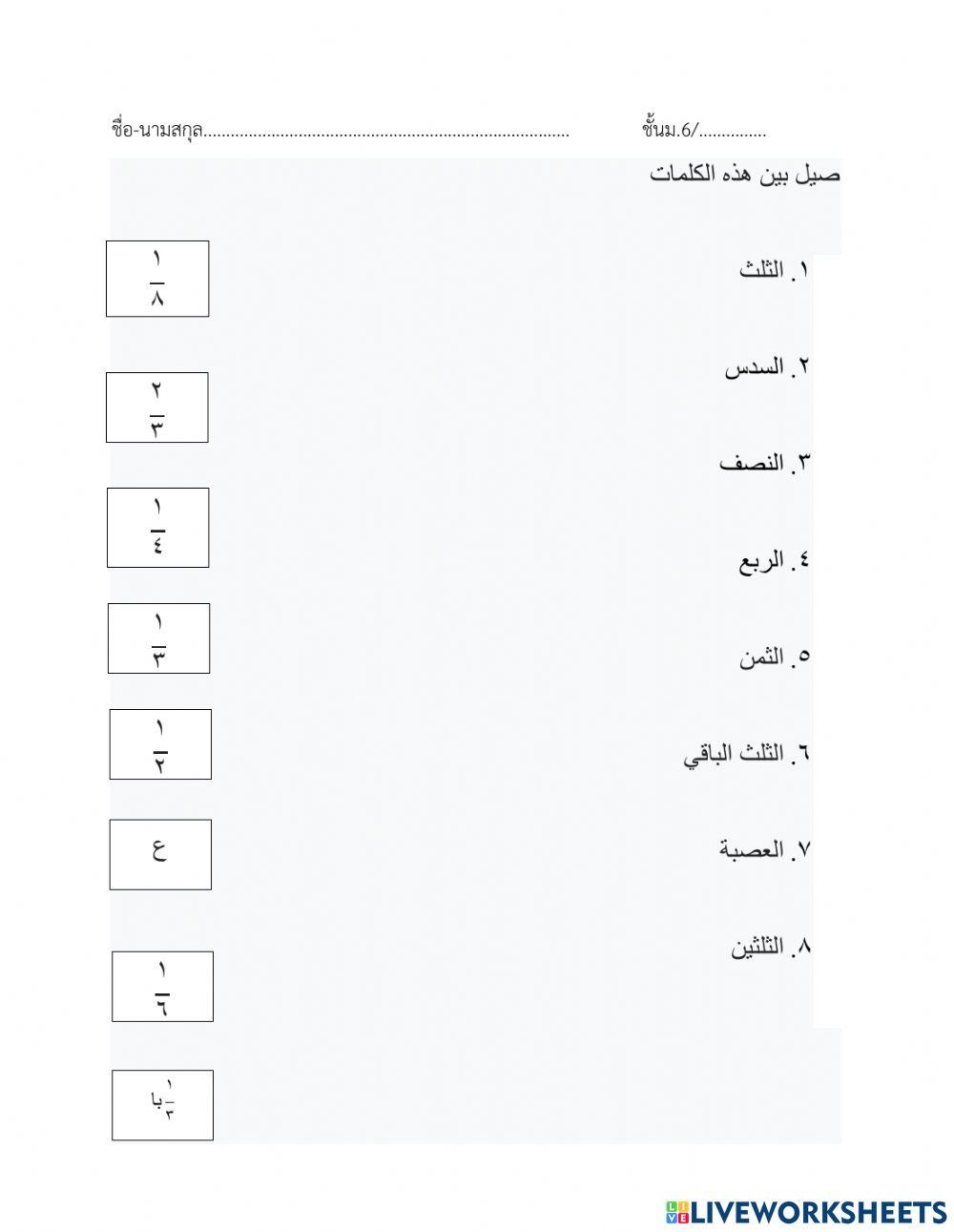Click word number ٤ الربع
The height and width of the screenshot is (1232, 954).
pos(774,560)
